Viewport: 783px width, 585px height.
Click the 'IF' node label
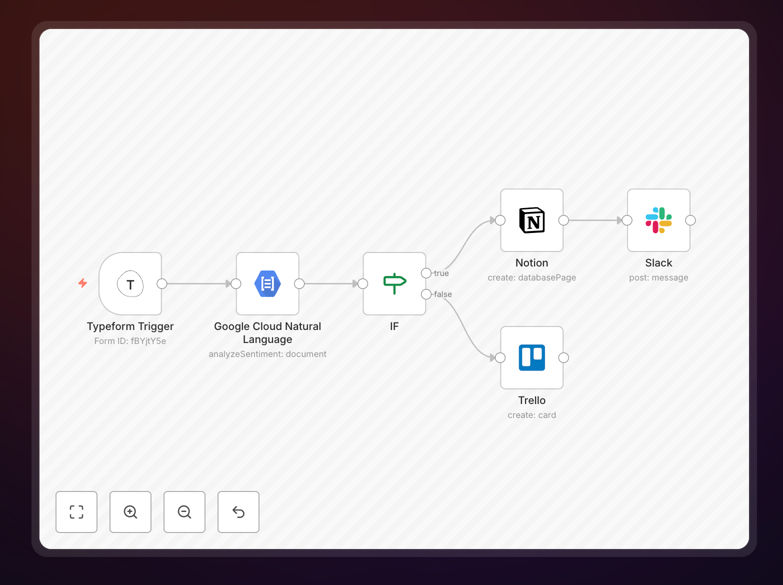click(x=394, y=326)
